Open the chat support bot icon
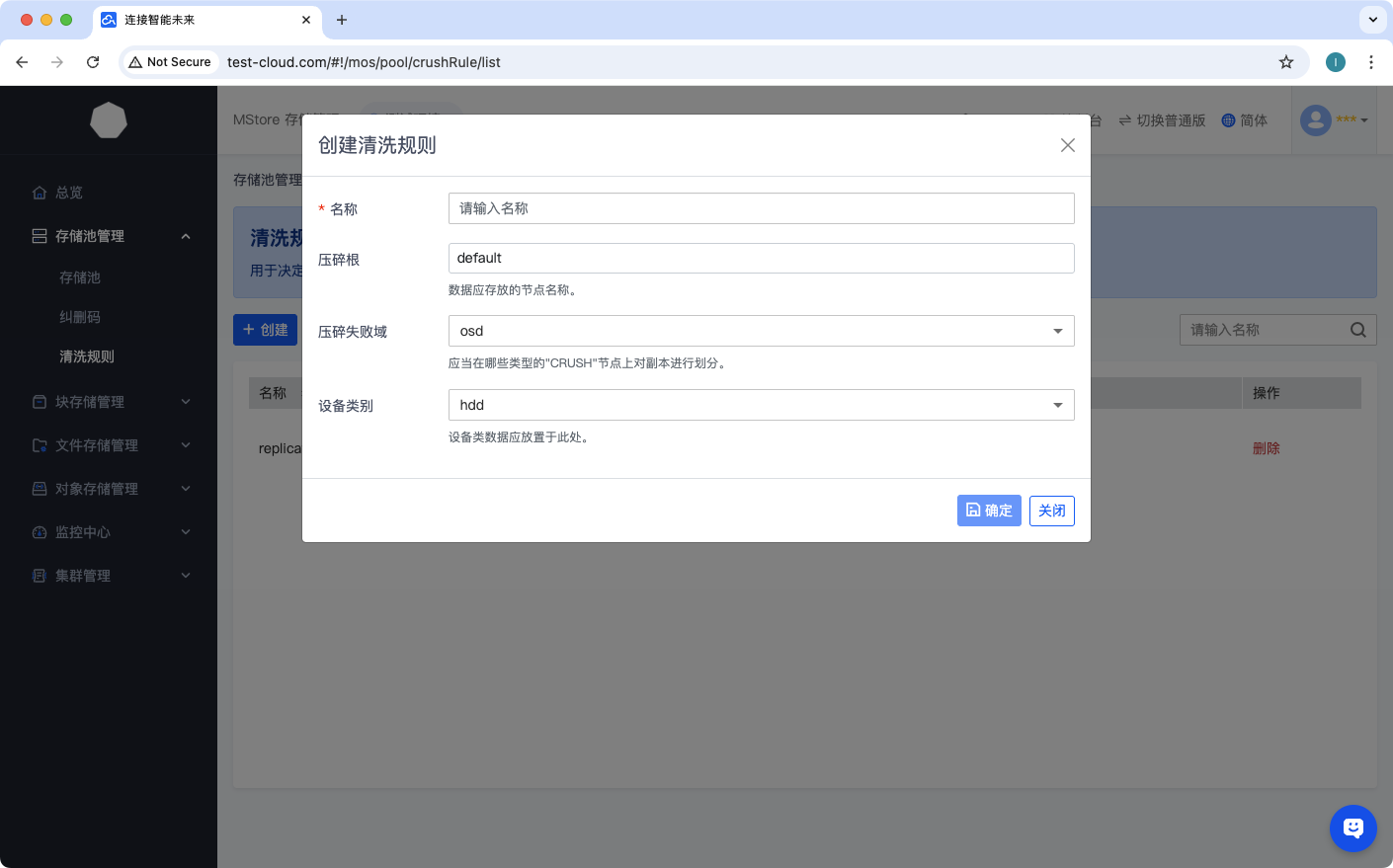This screenshot has width=1393, height=868. (1352, 829)
